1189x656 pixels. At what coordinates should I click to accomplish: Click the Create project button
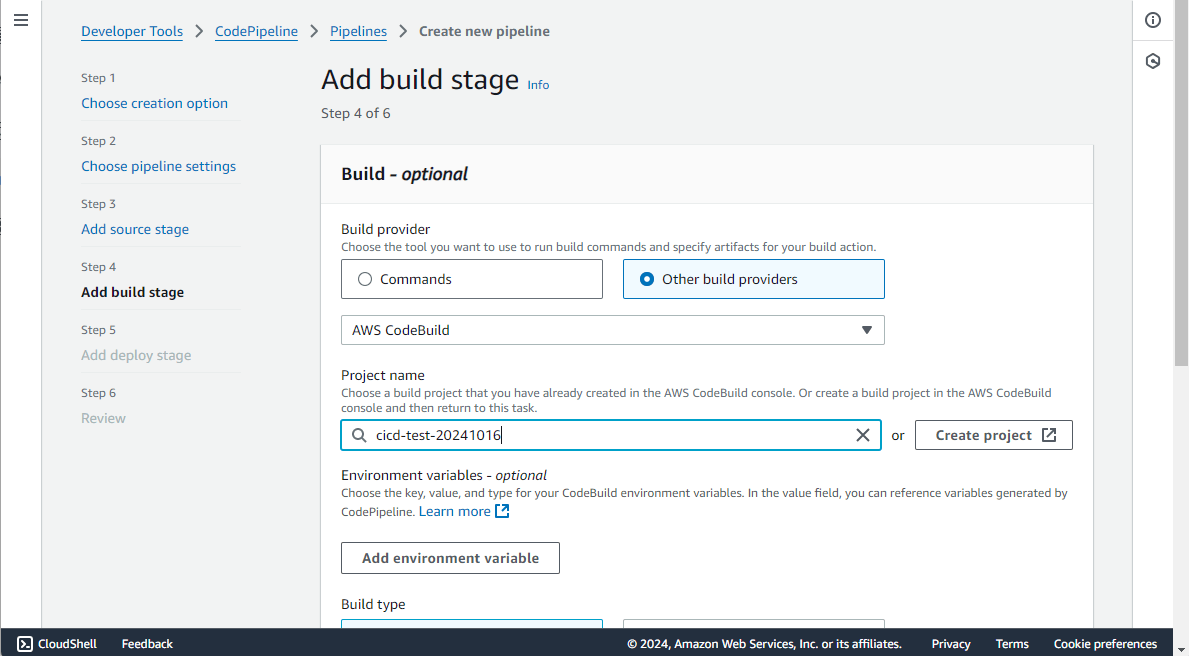pos(993,435)
